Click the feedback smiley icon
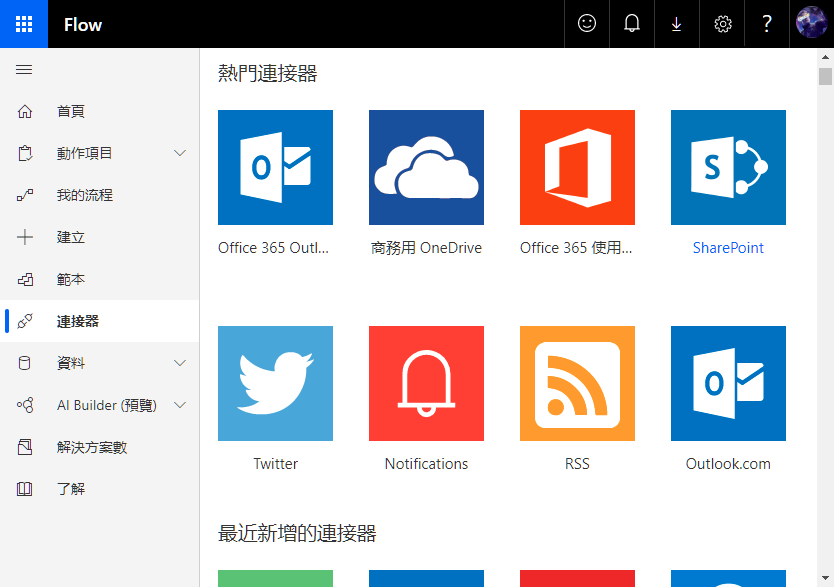This screenshot has width=834, height=587. [x=586, y=24]
